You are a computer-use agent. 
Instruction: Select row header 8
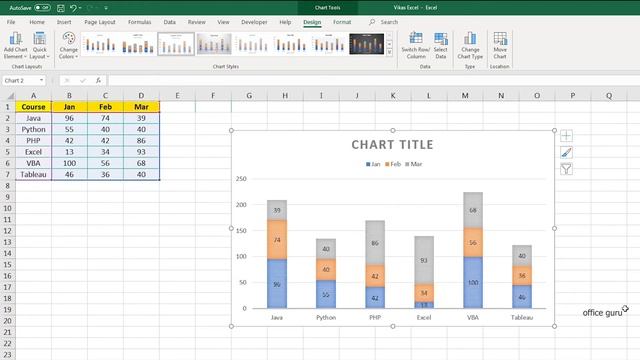[x=7, y=186]
